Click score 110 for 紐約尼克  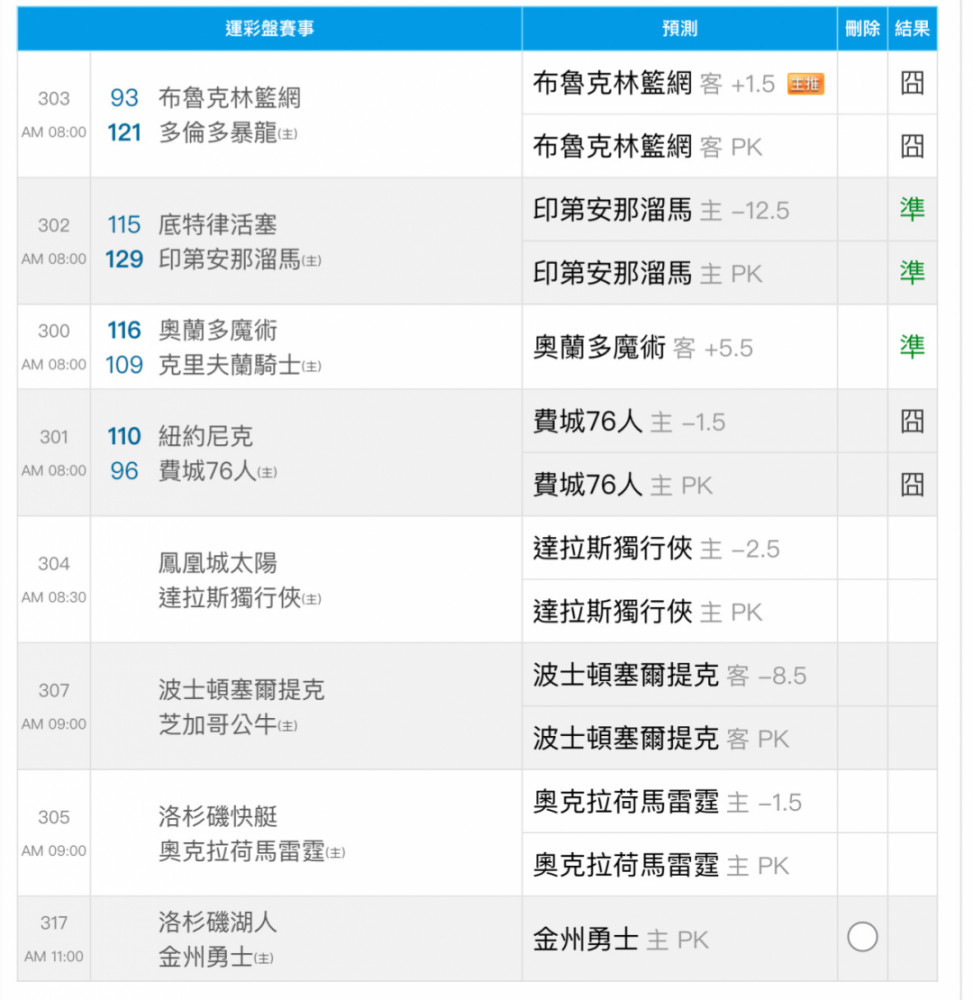tap(124, 436)
